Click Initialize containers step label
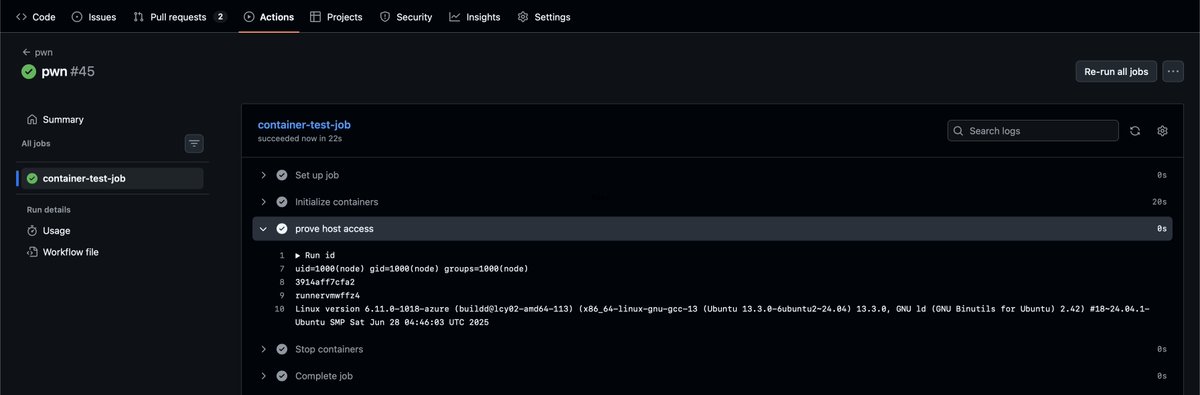Image resolution: width=1200 pixels, height=395 pixels. pos(337,202)
